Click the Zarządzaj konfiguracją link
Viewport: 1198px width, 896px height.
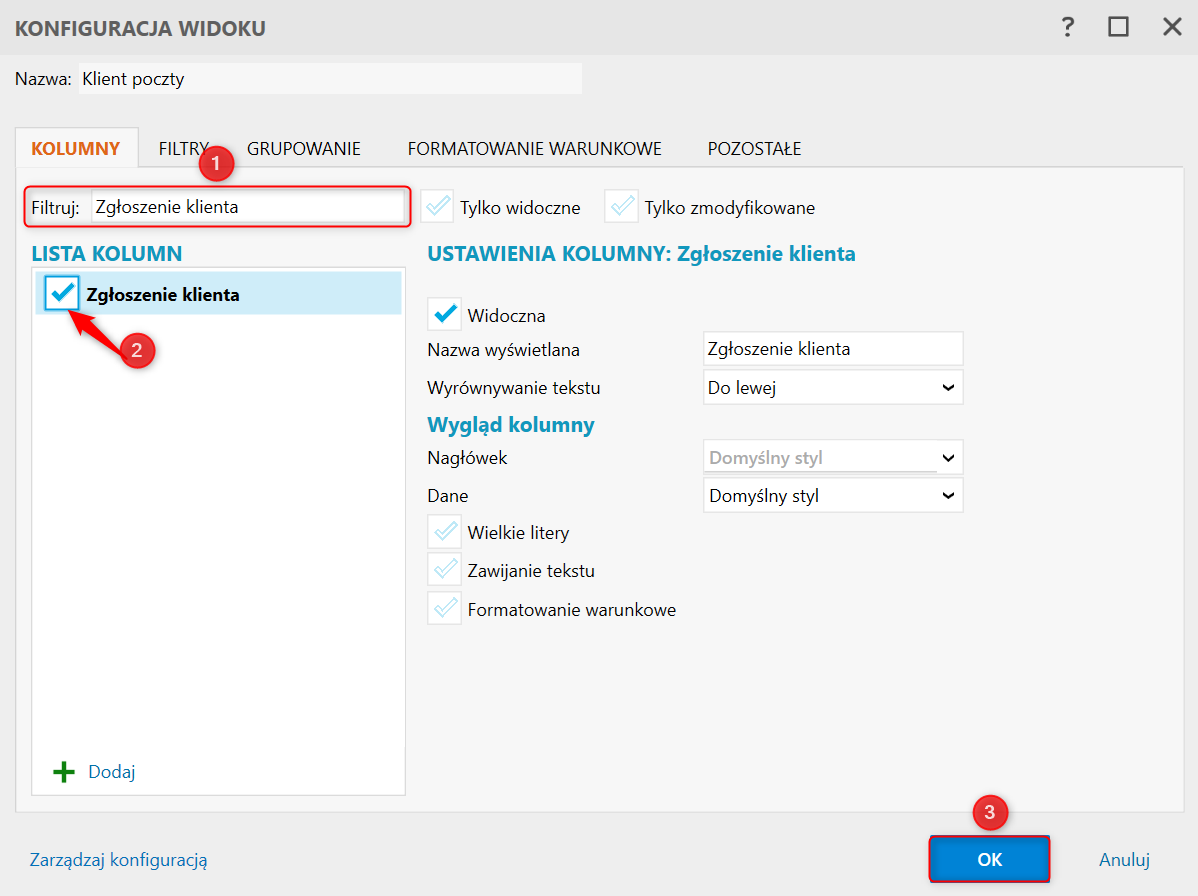(x=119, y=859)
